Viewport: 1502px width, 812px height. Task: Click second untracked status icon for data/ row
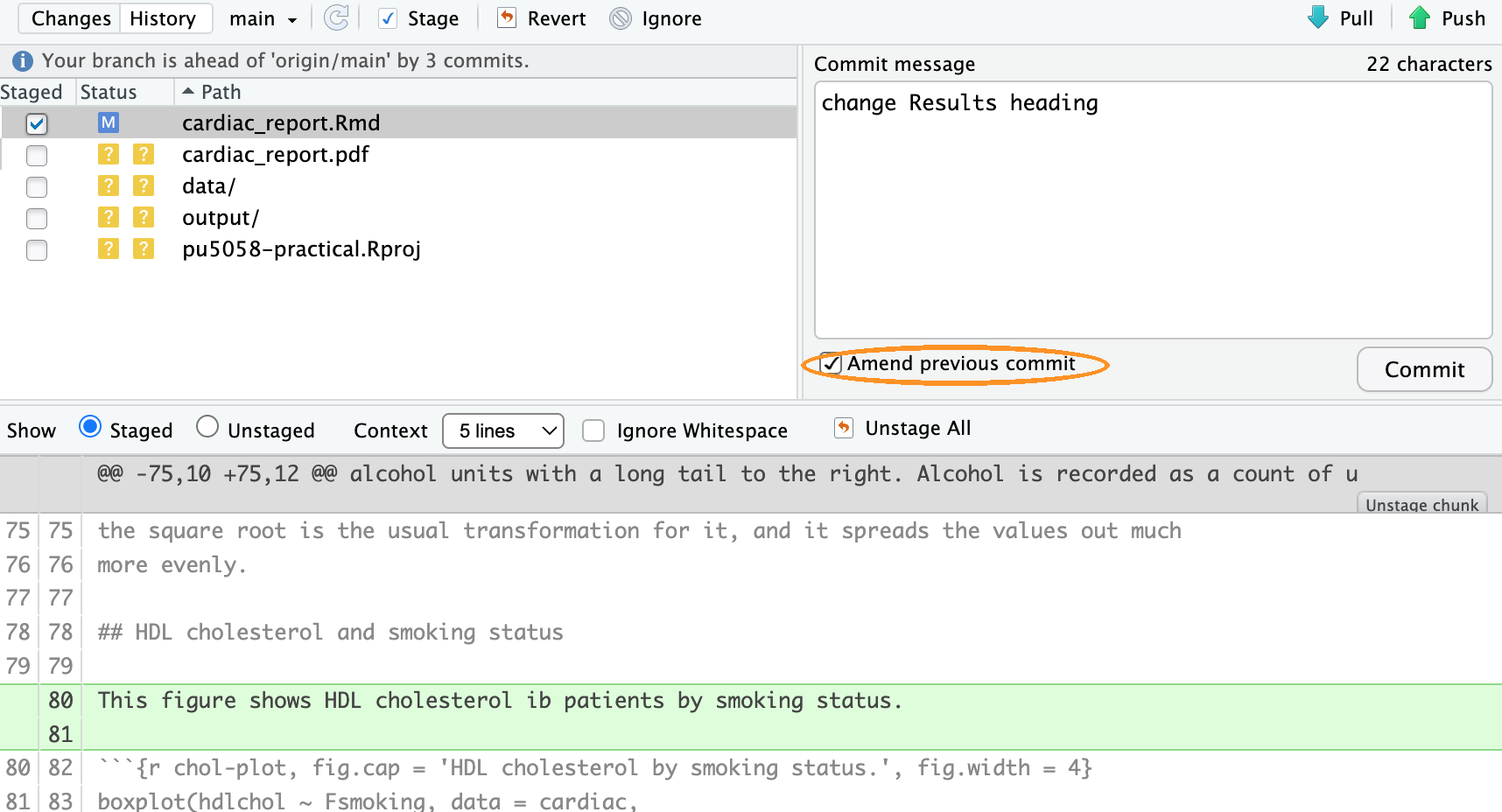click(144, 185)
